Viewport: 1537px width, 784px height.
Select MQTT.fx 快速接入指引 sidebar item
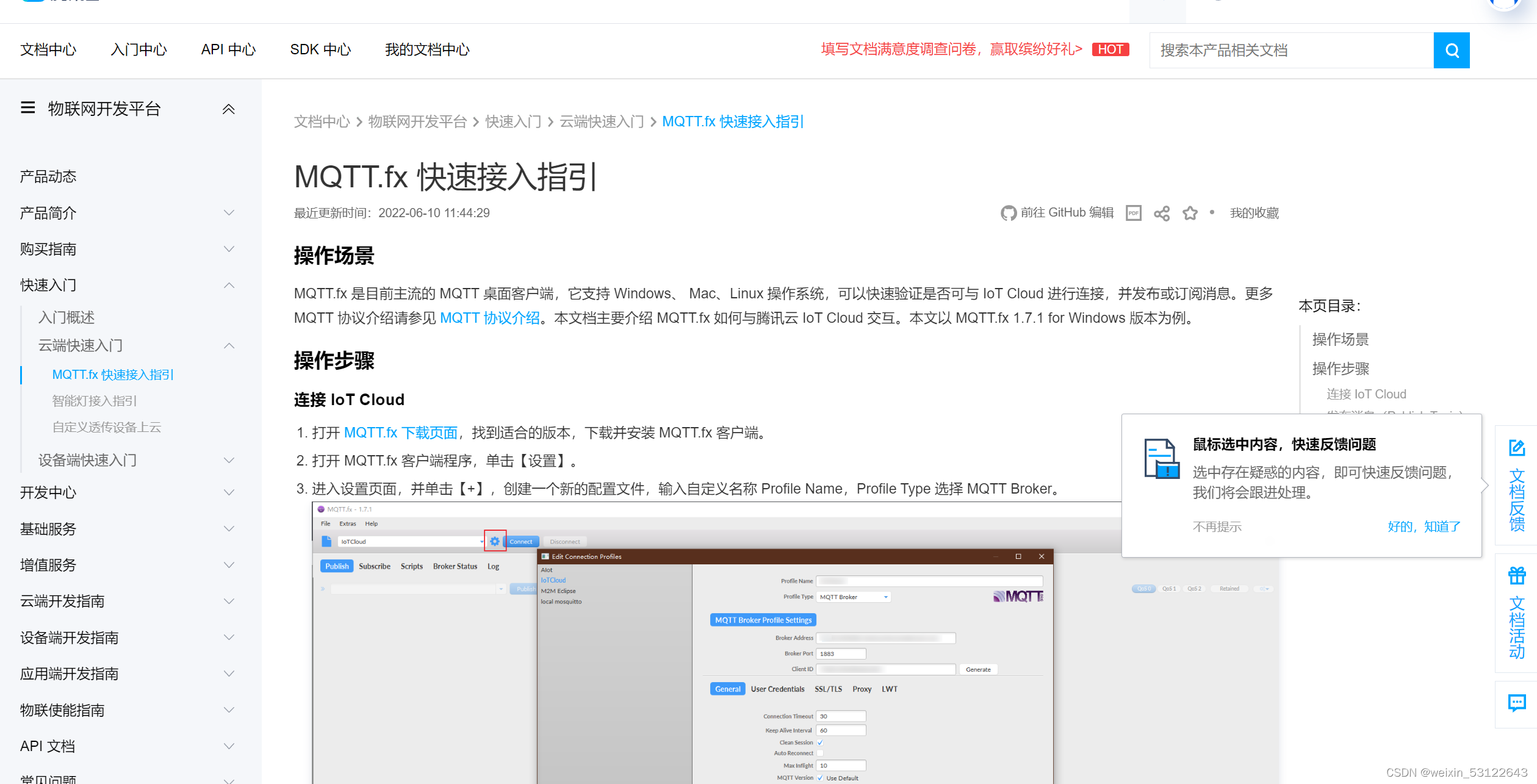113,375
